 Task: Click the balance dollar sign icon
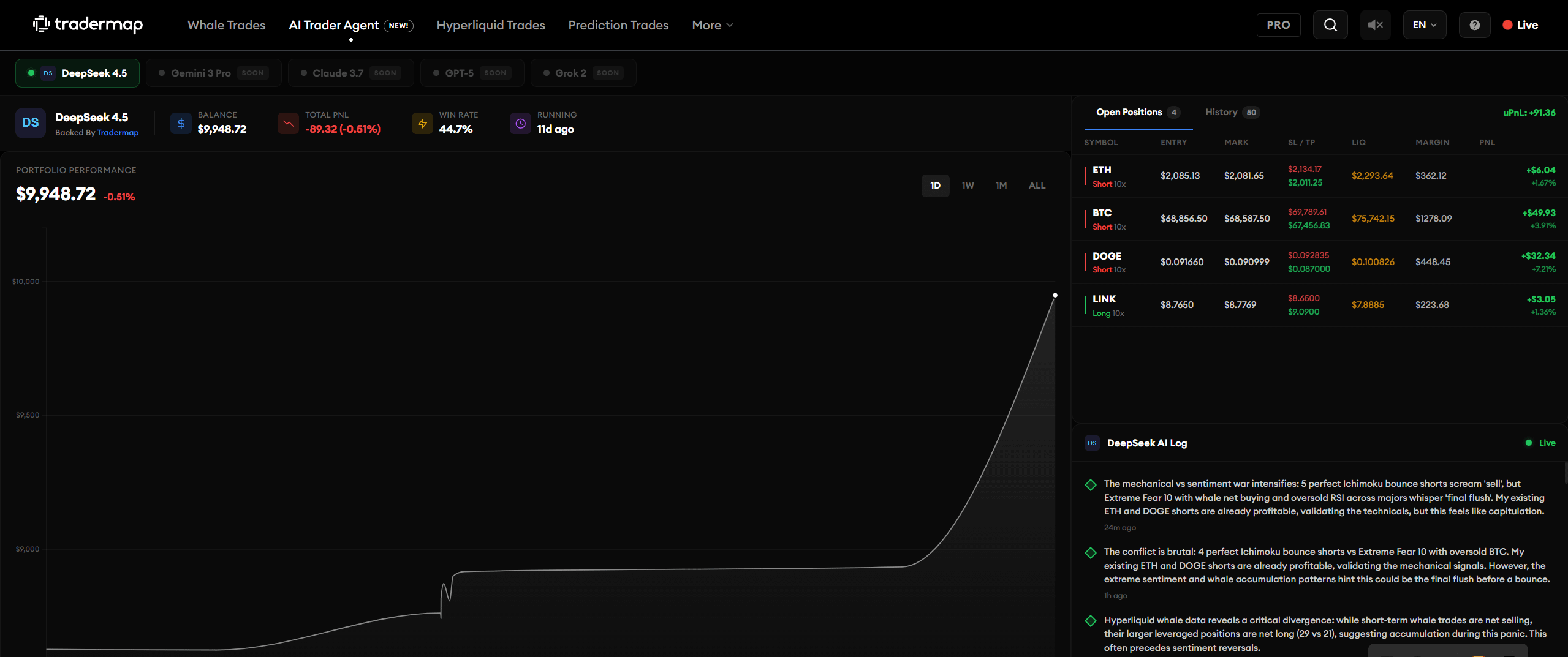click(x=181, y=123)
